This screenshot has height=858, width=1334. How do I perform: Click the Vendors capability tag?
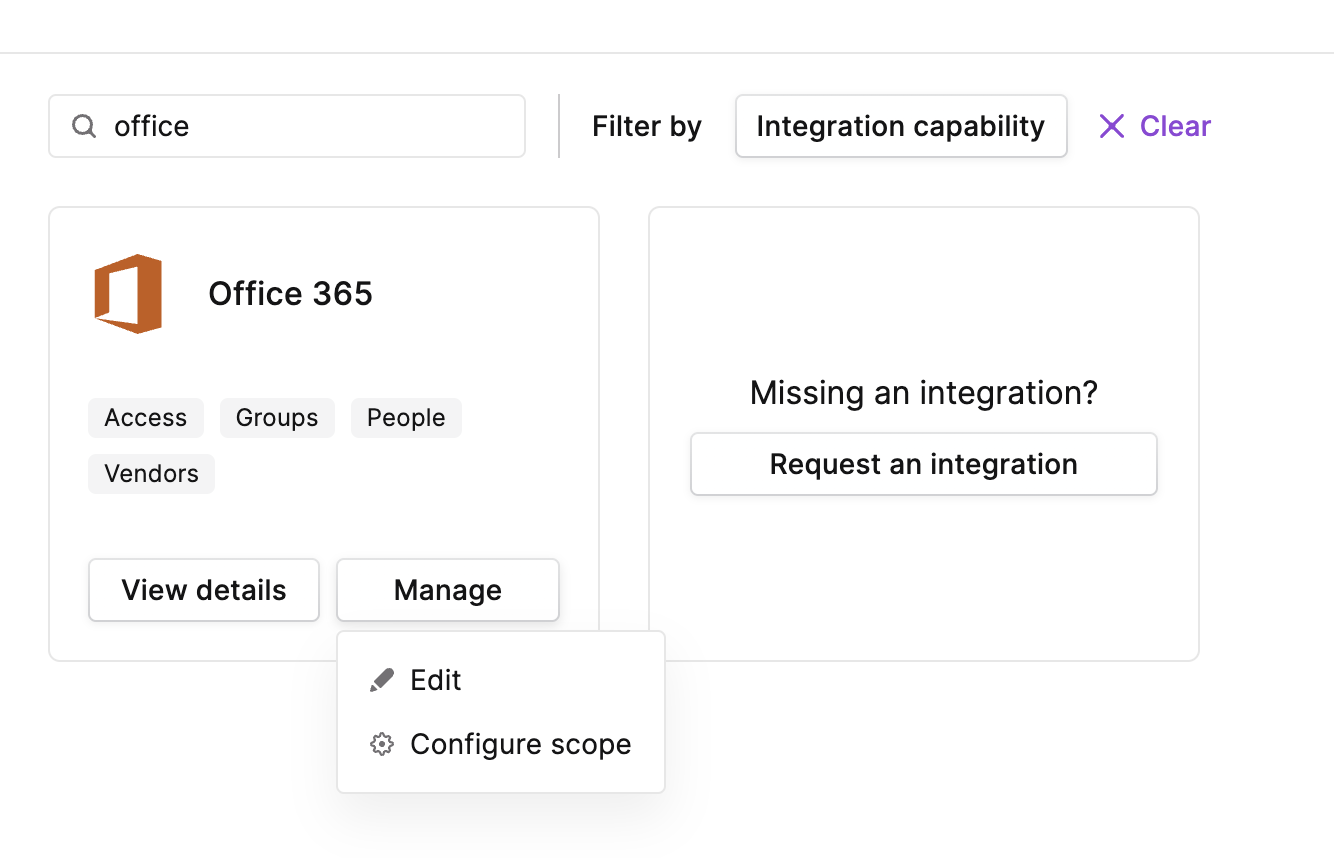point(152,474)
